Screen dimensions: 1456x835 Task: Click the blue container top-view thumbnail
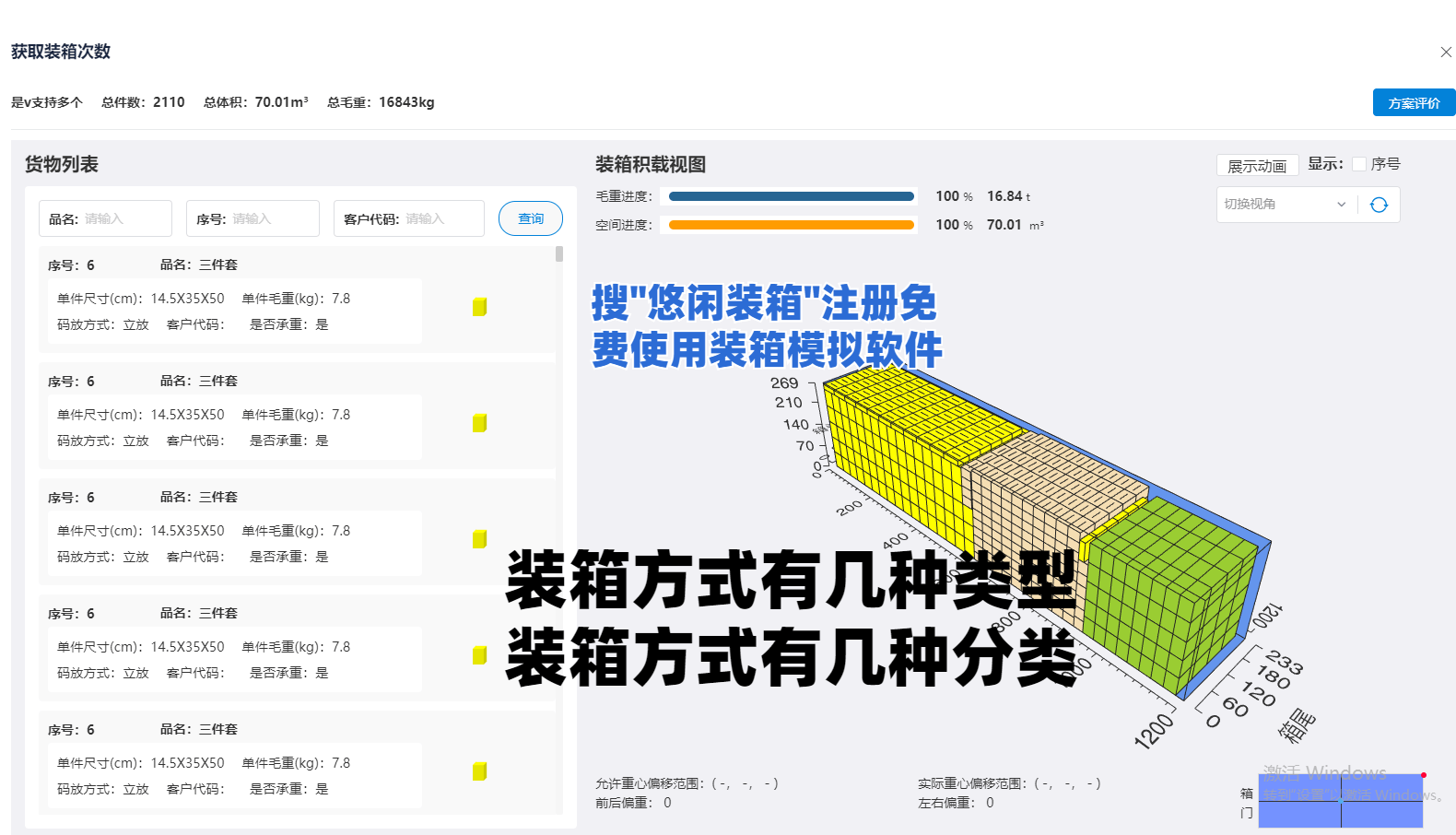click(1341, 800)
